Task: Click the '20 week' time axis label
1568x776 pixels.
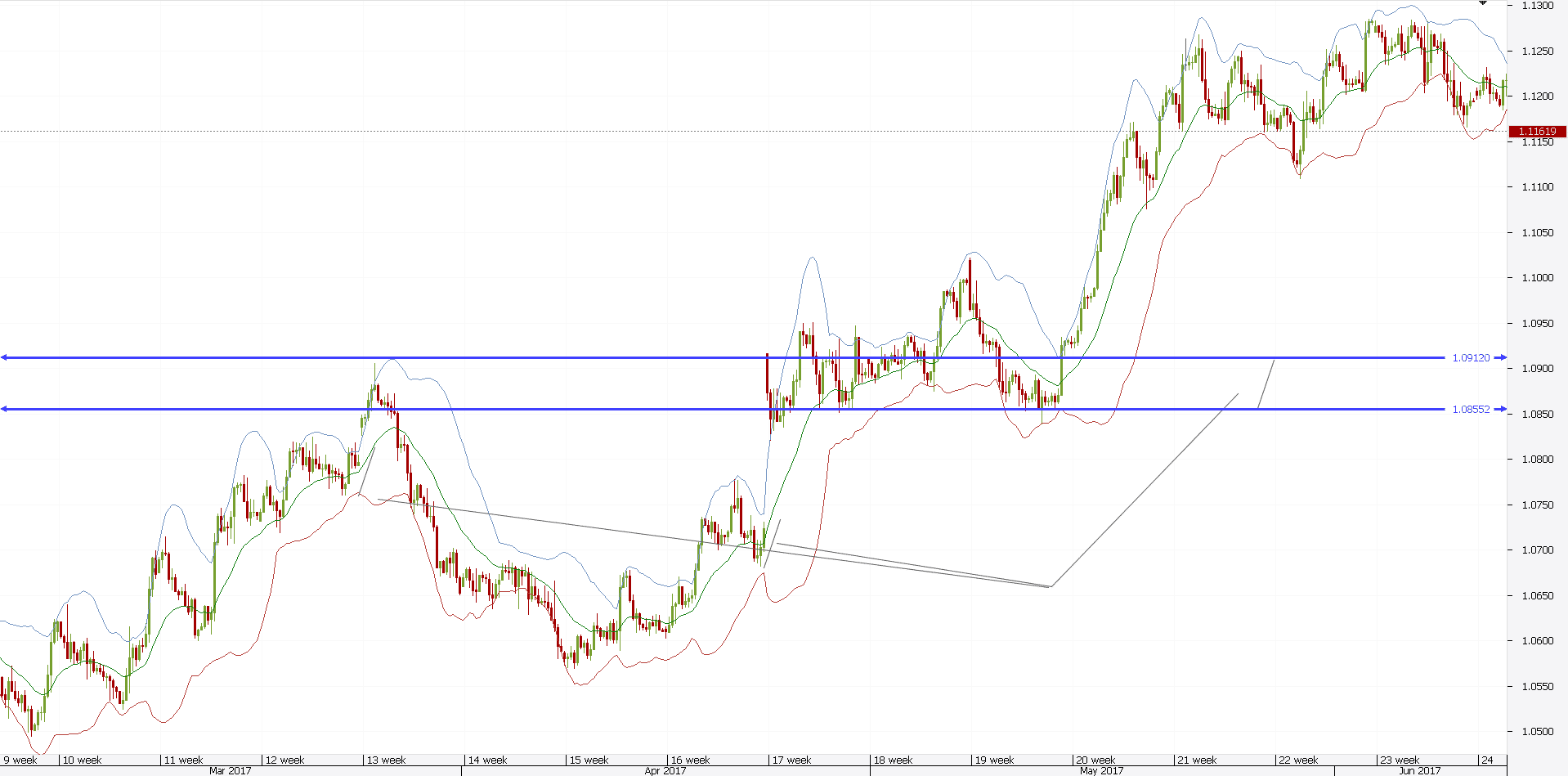Action: pyautogui.click(x=1096, y=760)
